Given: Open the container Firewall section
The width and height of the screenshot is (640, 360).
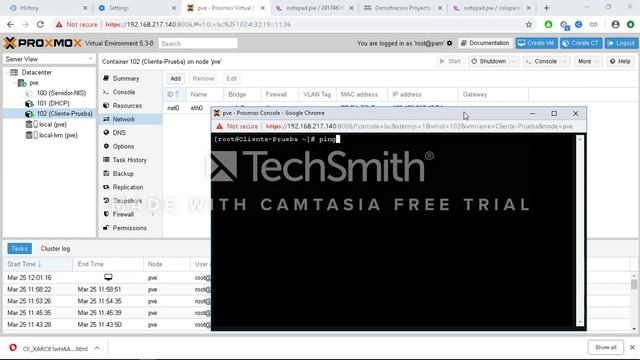Looking at the screenshot, I should (x=123, y=214).
